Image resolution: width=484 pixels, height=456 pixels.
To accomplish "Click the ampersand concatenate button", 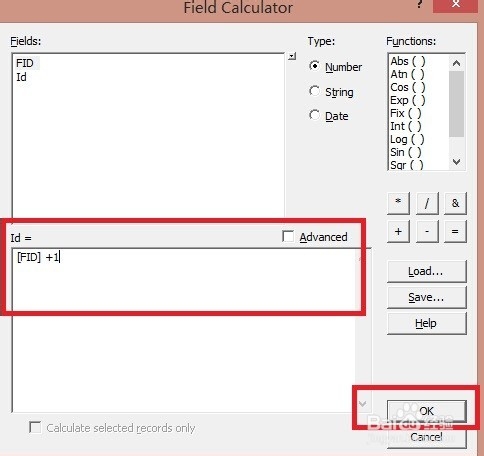I will point(455,203).
